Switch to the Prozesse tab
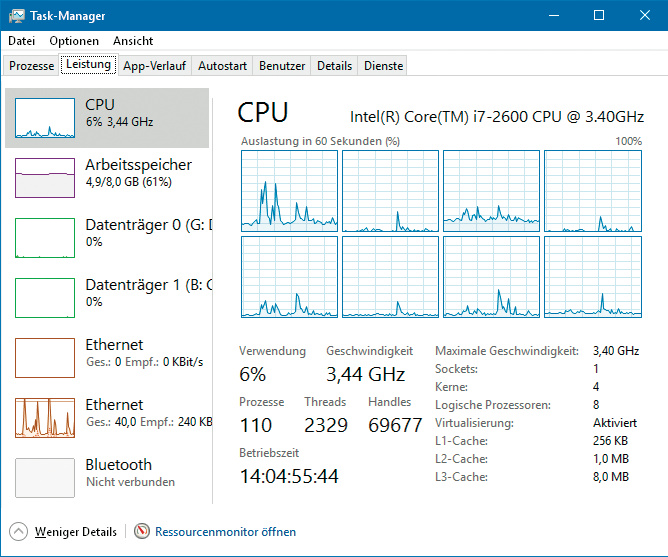Viewport: 668px width, 557px height. [31, 66]
